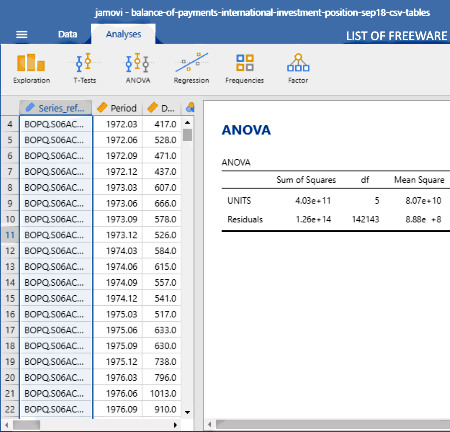
Task: Click the ANOVA results heading
Action: [246, 130]
